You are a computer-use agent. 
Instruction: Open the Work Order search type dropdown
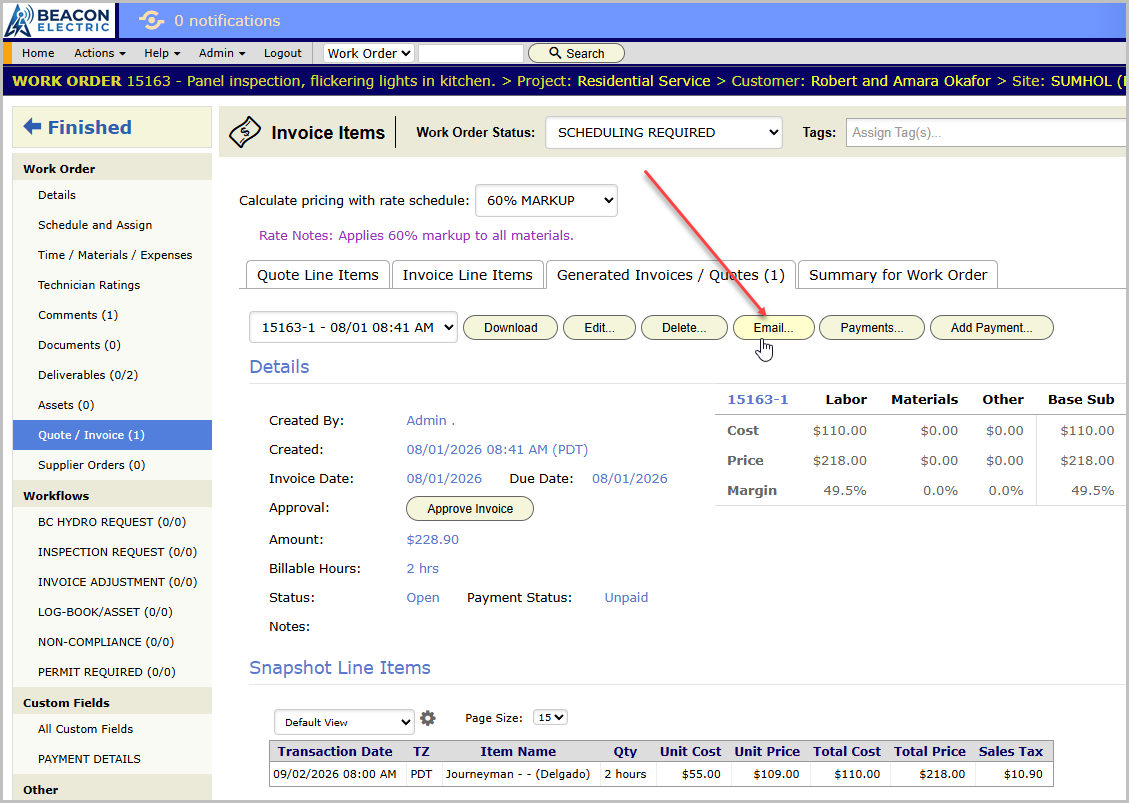[x=369, y=53]
